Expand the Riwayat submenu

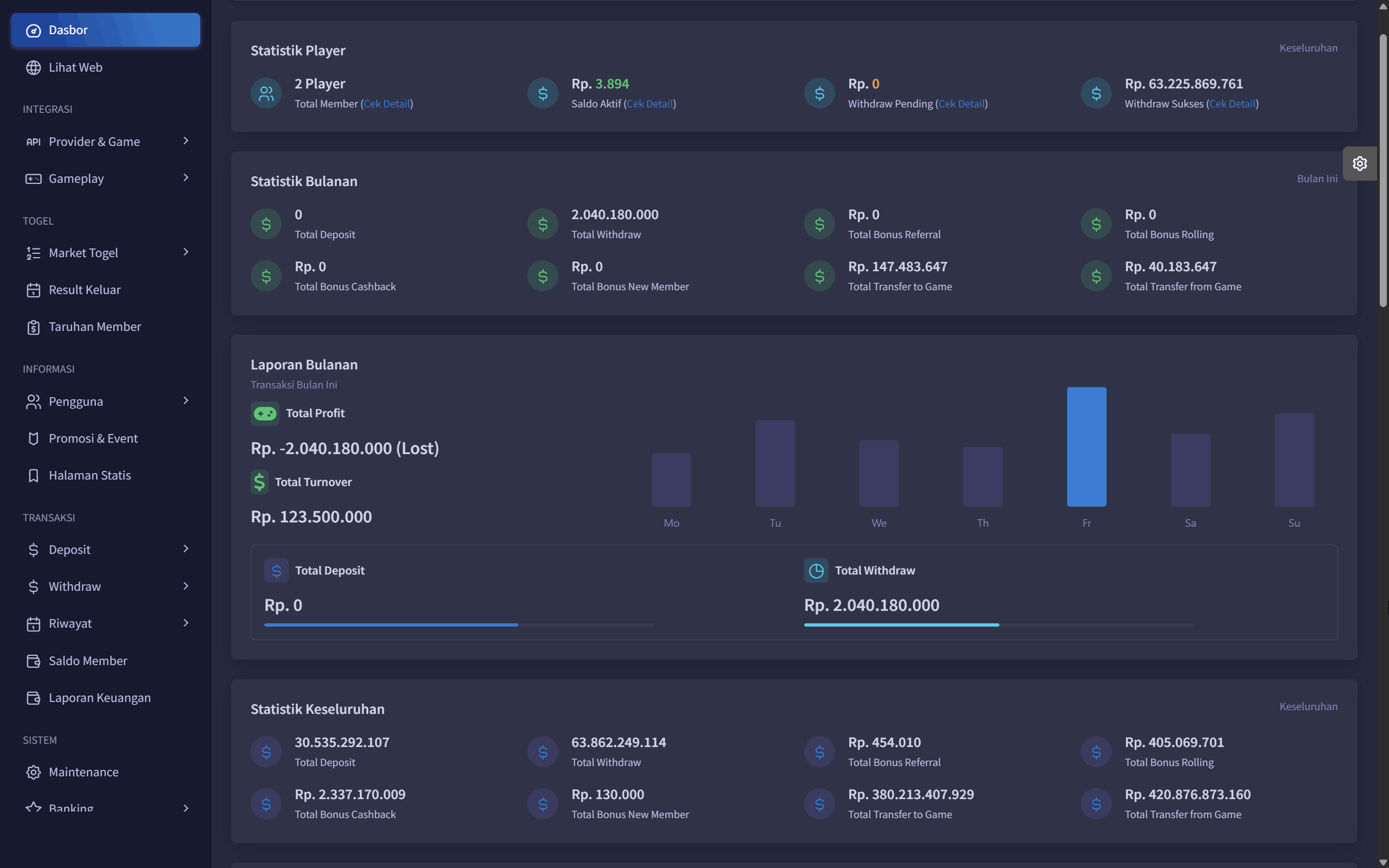106,623
